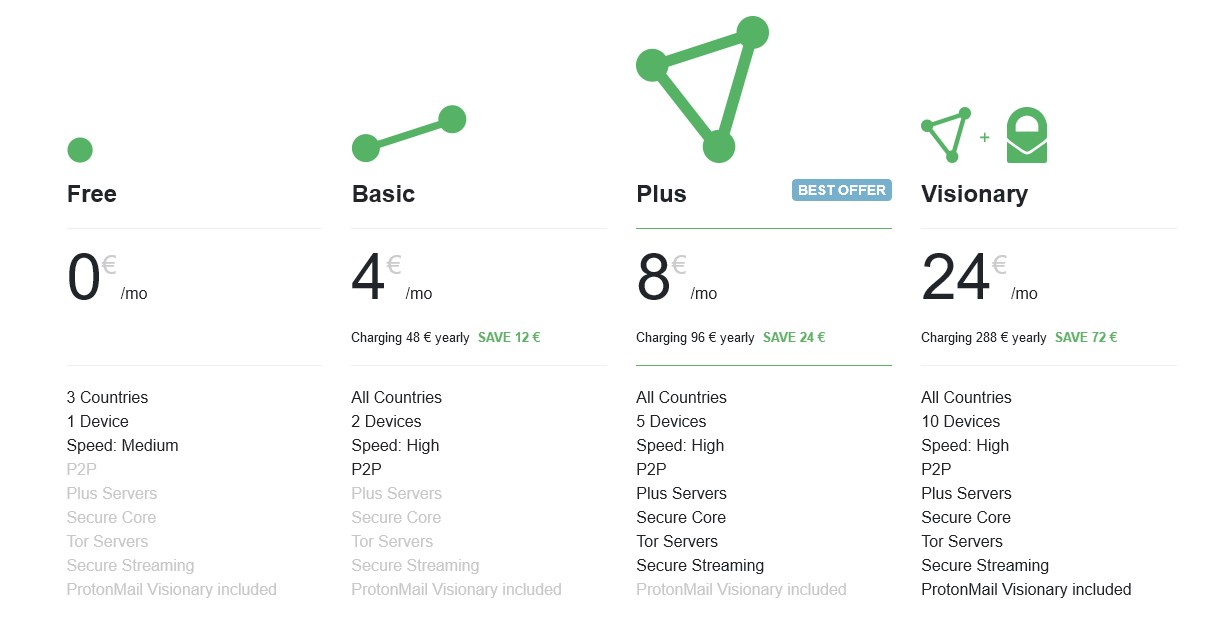Click the Plus plan large triangle icon
Viewport: 1208px width, 618px height.
point(703,89)
